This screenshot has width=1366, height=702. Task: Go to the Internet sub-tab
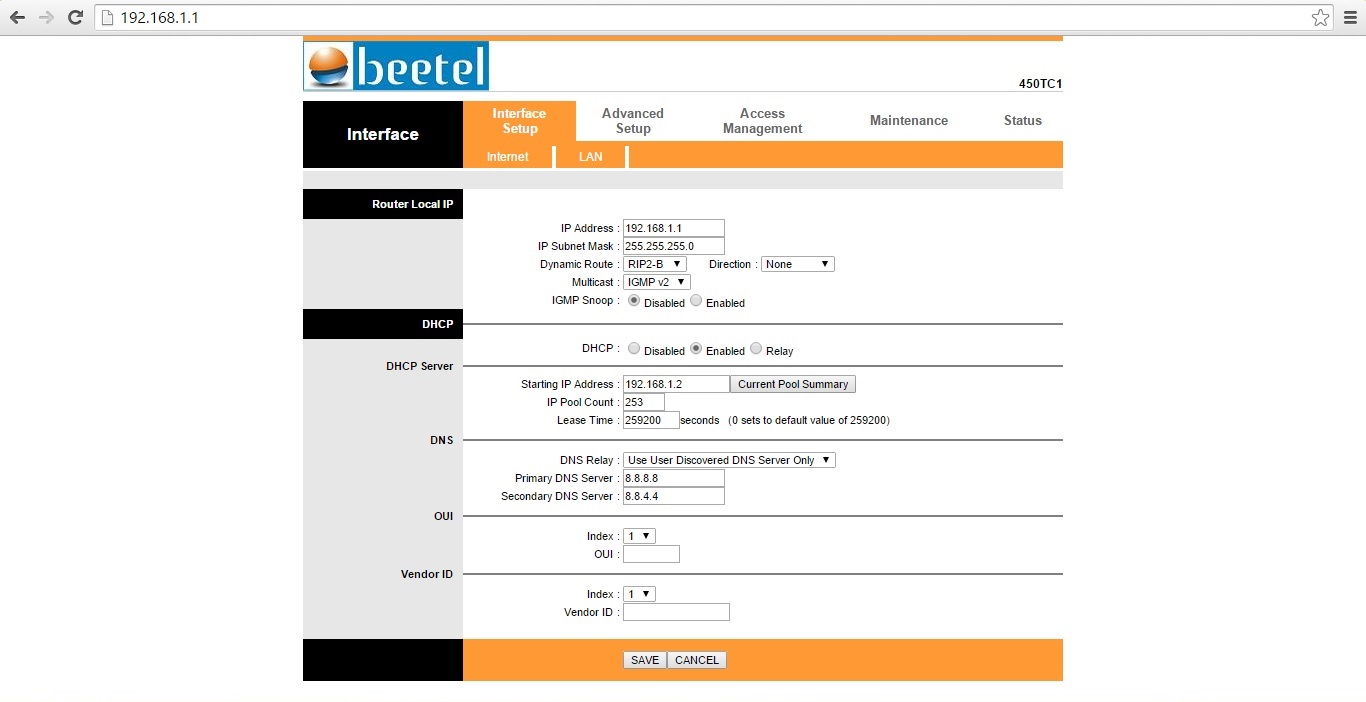click(507, 157)
